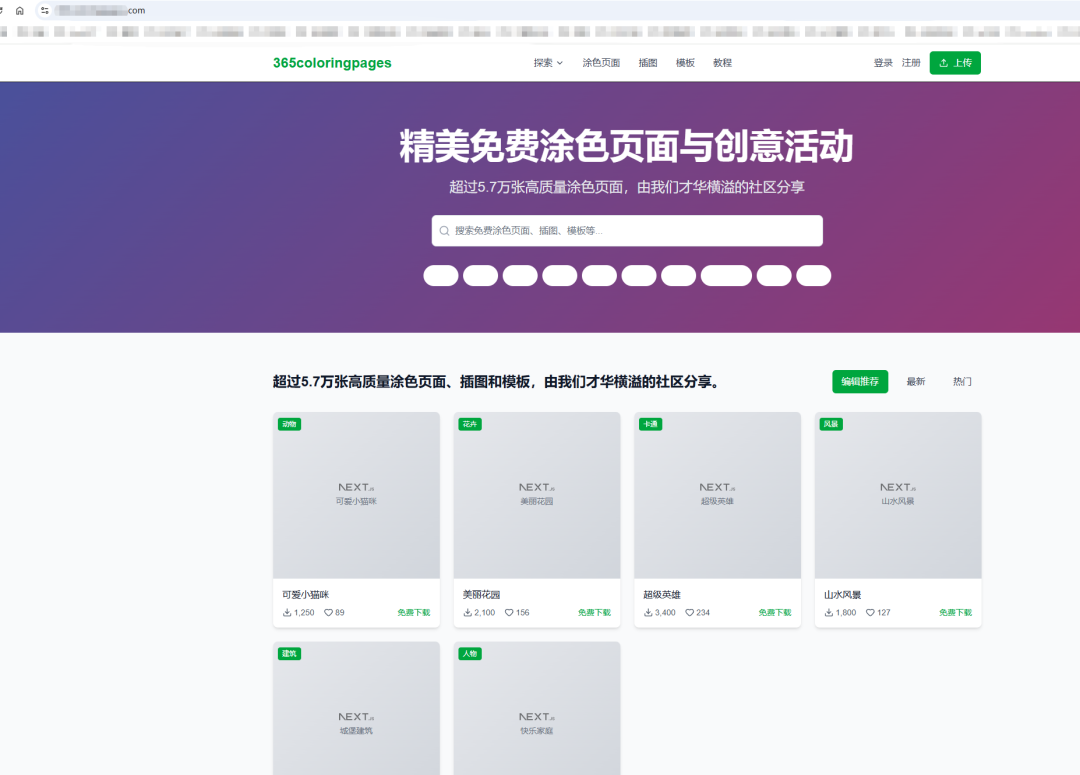Click the upload icon on the green 上传 button
Image resolution: width=1080 pixels, height=775 pixels.
click(x=941, y=62)
